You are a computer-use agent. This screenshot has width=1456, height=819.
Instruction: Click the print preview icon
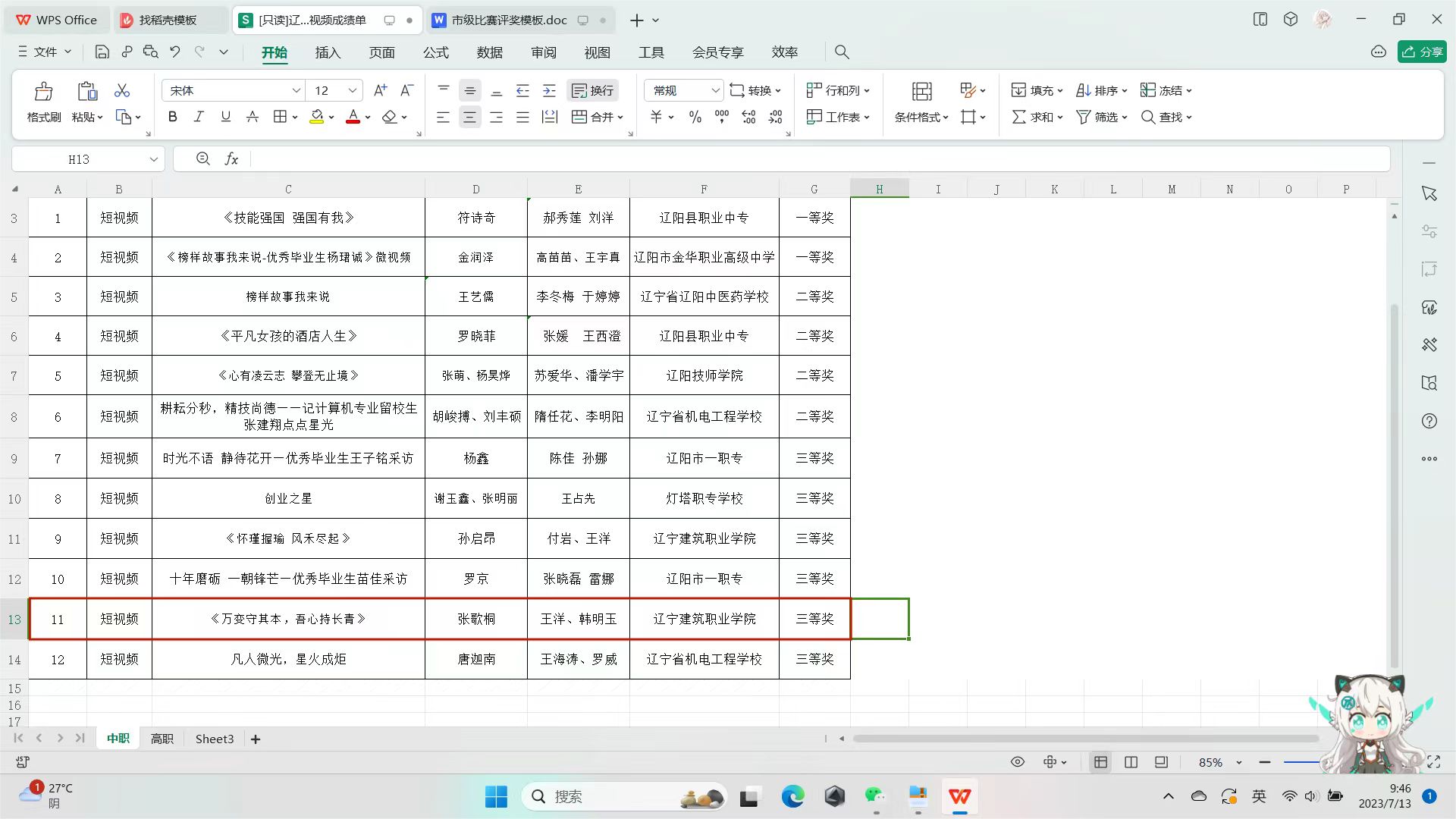pyautogui.click(x=151, y=52)
